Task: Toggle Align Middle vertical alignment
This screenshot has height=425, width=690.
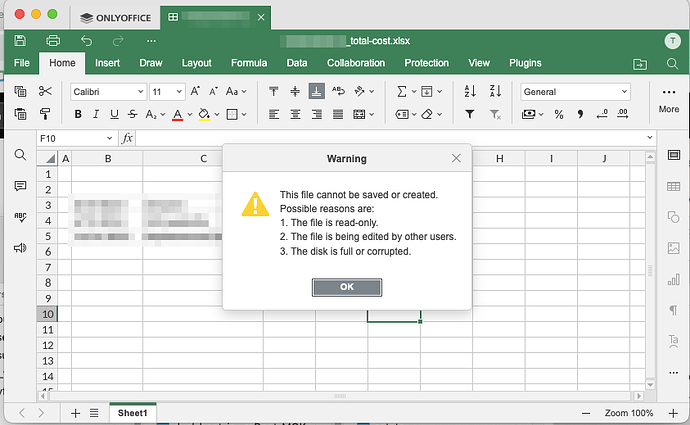Action: (295, 92)
